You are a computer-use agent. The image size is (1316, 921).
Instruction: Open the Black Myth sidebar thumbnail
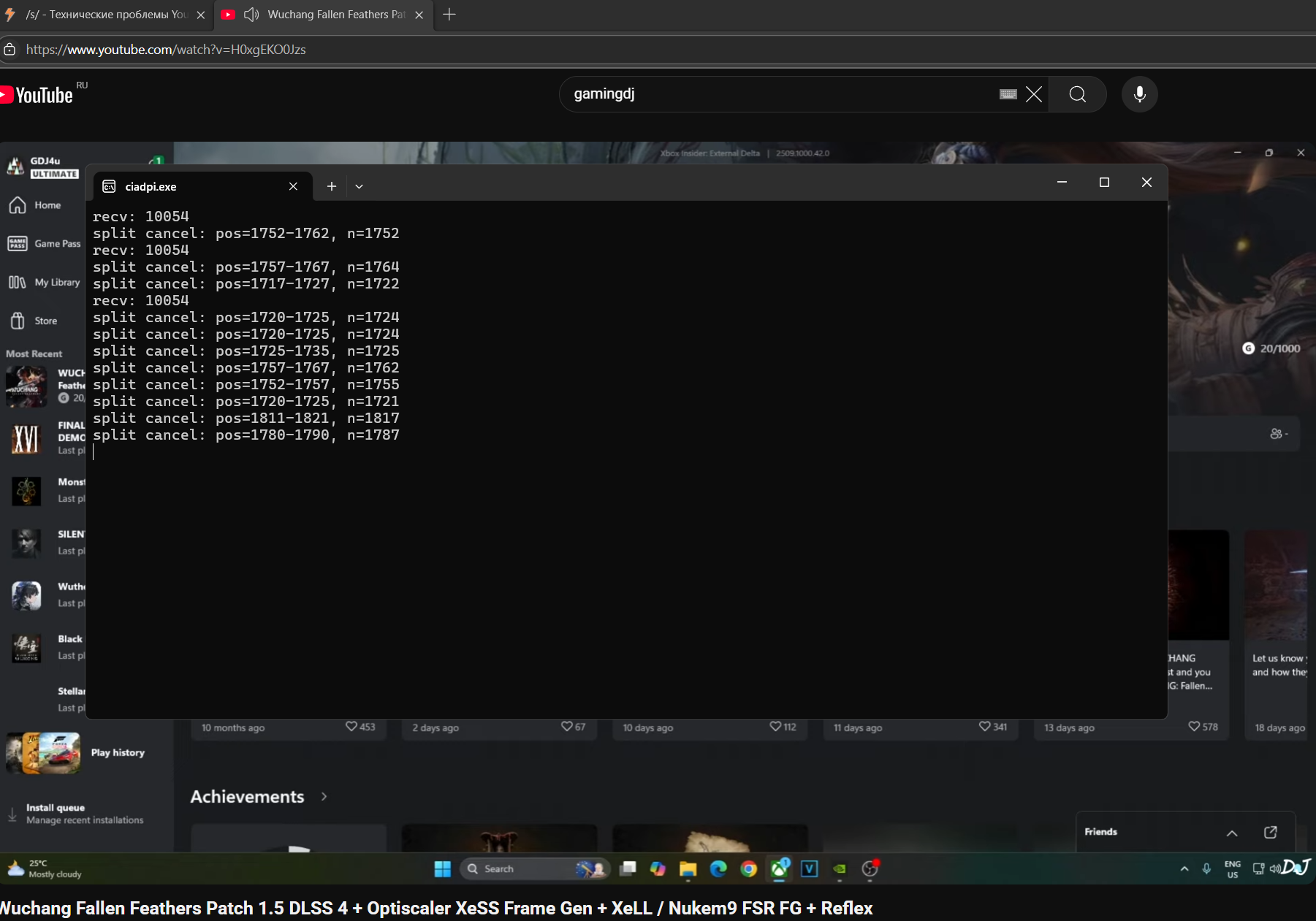coord(26,647)
